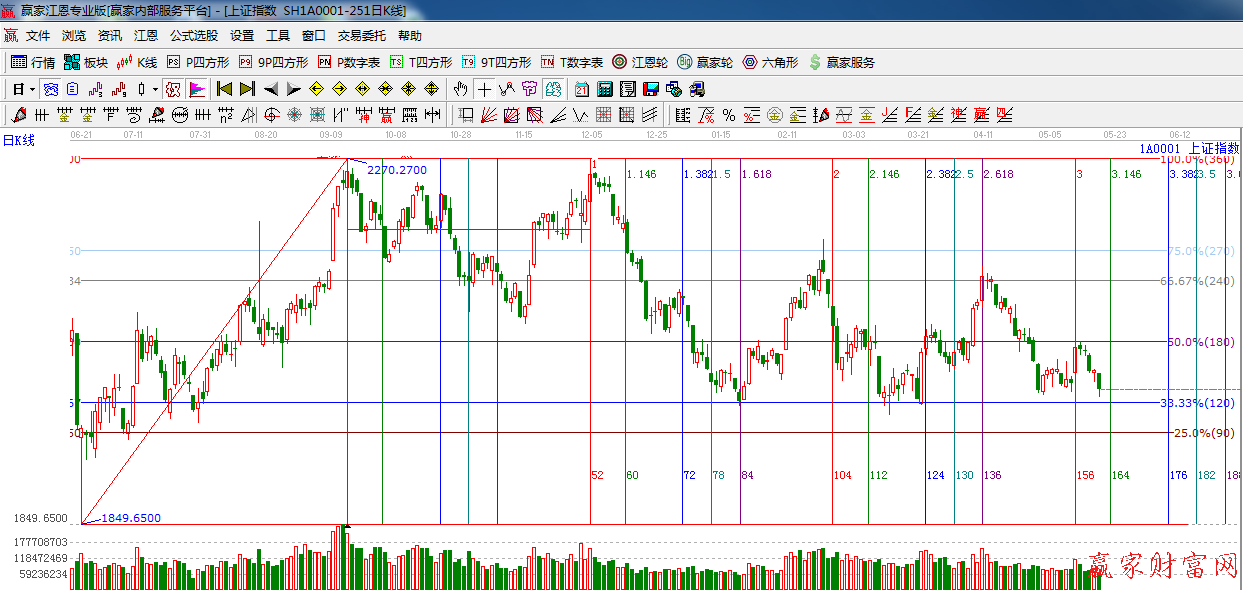
Task: Jump to first bar with skip-to-start arrow
Action: [225, 89]
